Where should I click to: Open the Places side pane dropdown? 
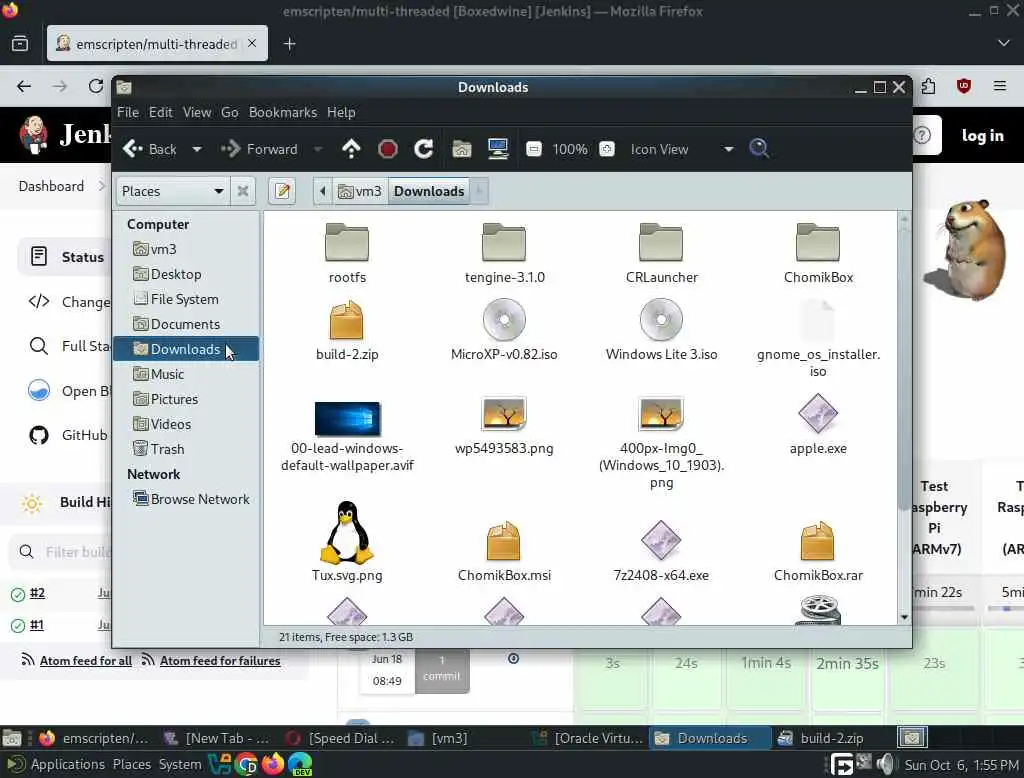[x=173, y=191]
